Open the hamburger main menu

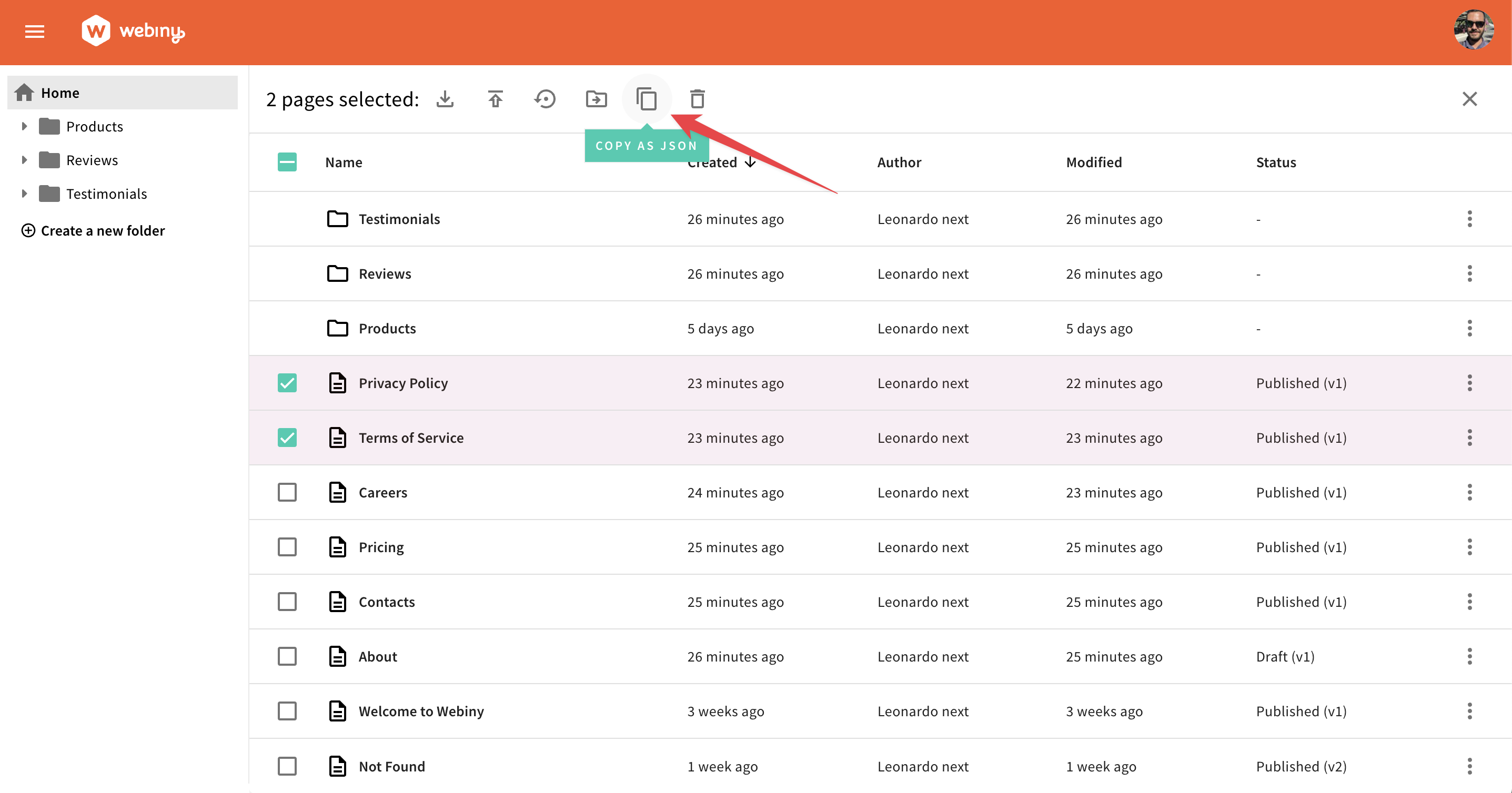35,32
